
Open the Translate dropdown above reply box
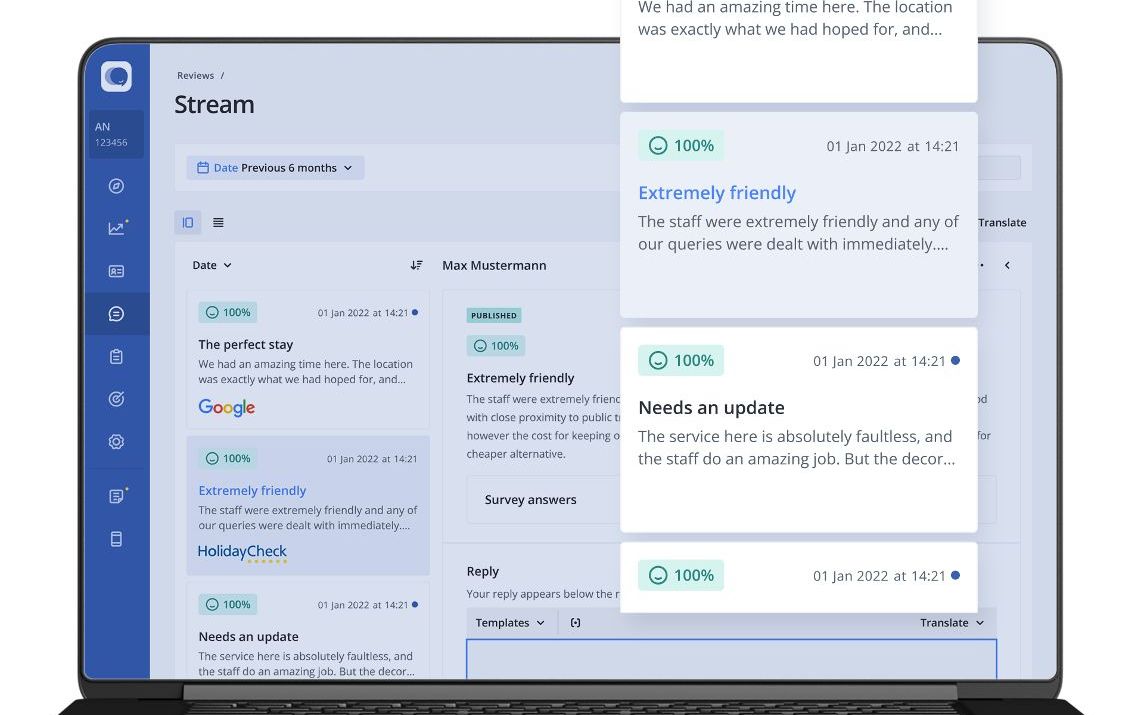click(951, 622)
